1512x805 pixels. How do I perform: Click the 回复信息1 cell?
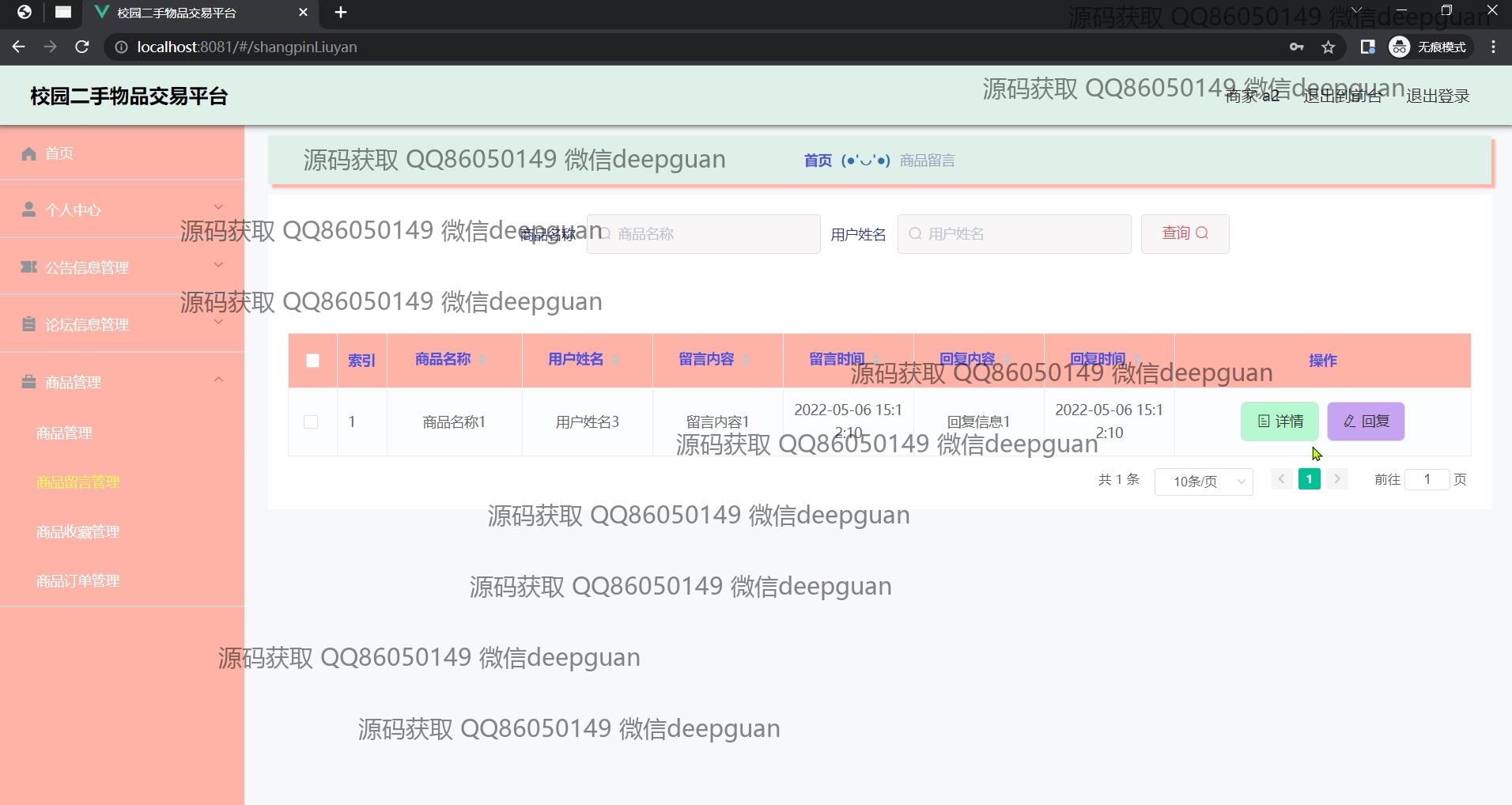978,422
